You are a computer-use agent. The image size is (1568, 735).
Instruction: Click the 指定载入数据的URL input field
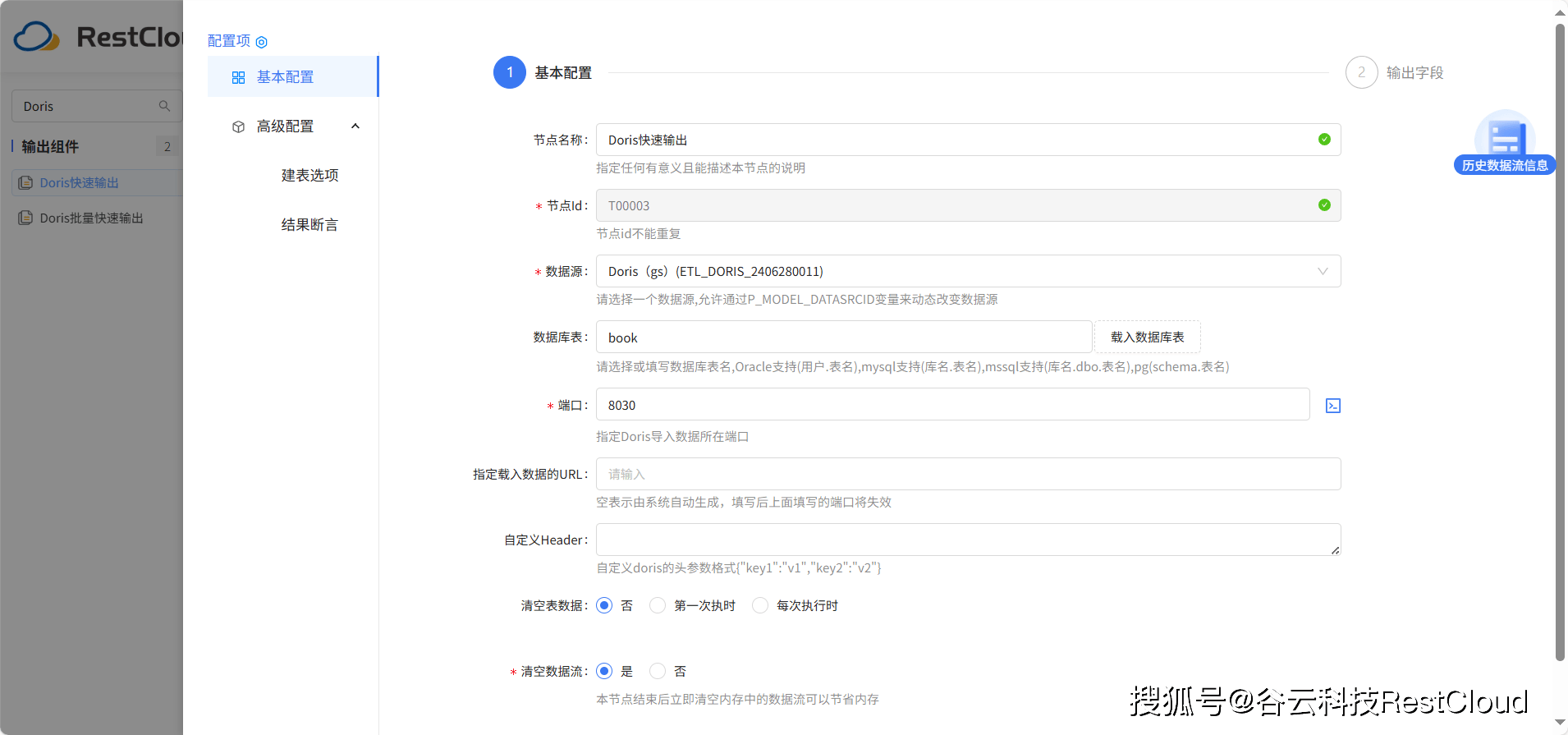[x=968, y=474]
